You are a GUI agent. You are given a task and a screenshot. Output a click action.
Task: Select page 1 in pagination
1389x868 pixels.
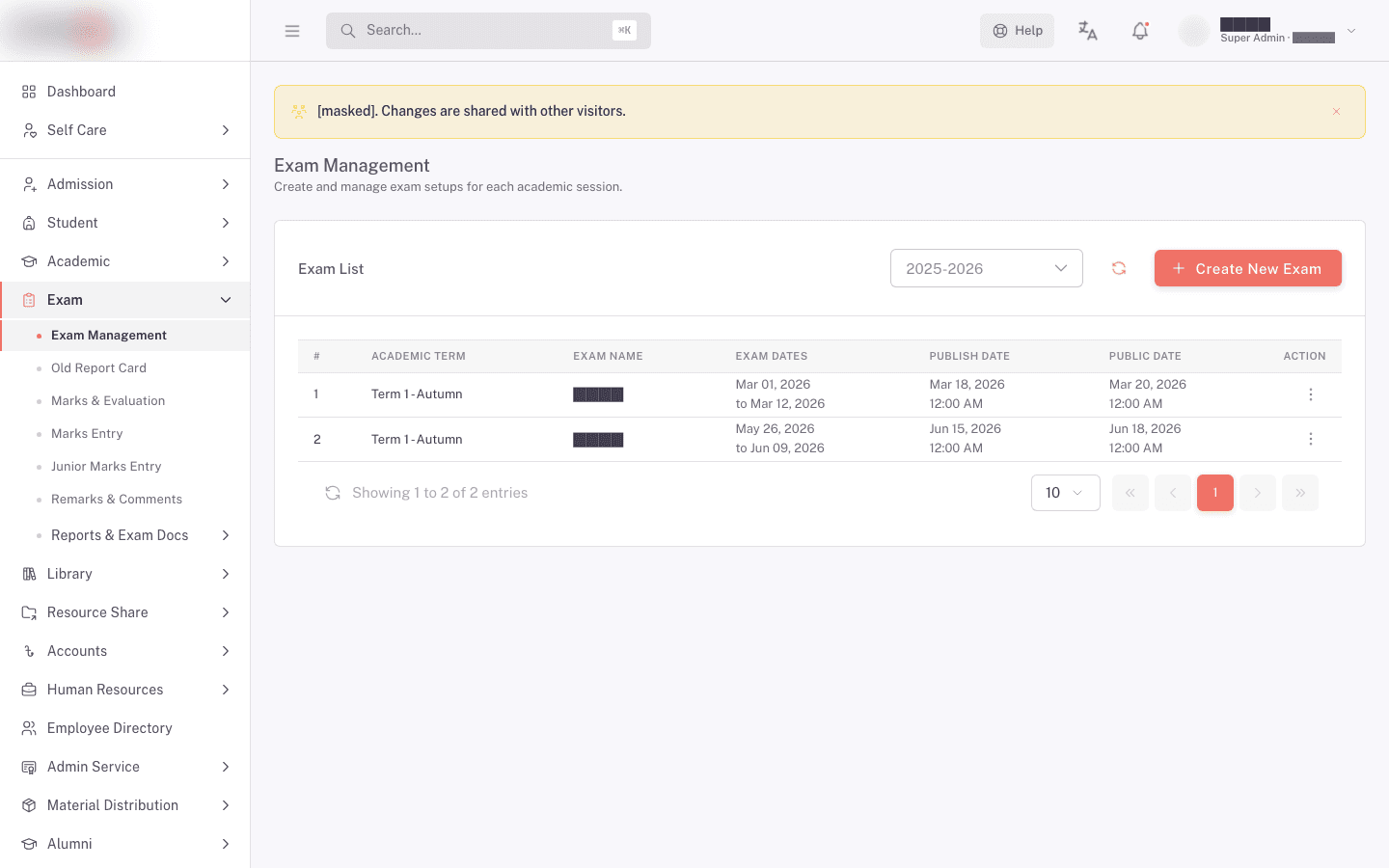coord(1215,493)
